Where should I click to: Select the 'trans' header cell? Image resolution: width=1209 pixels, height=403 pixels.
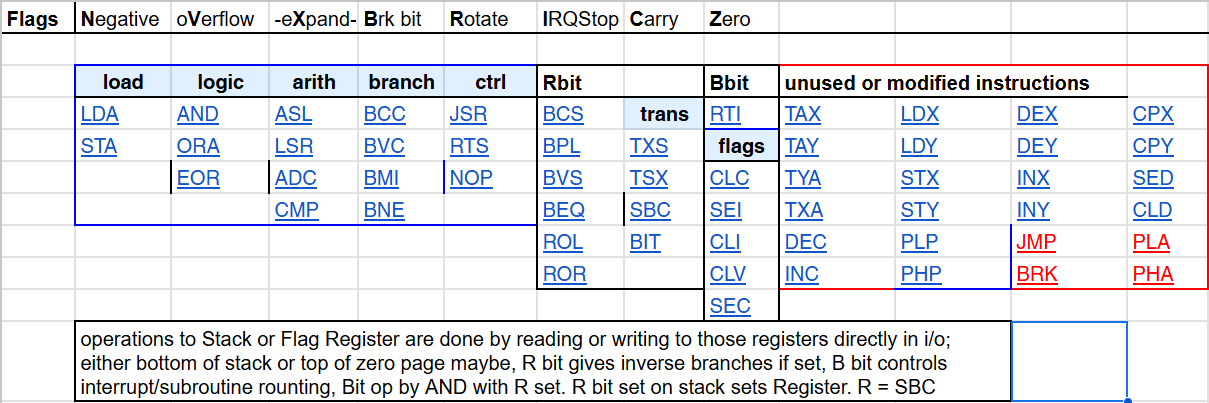click(664, 114)
